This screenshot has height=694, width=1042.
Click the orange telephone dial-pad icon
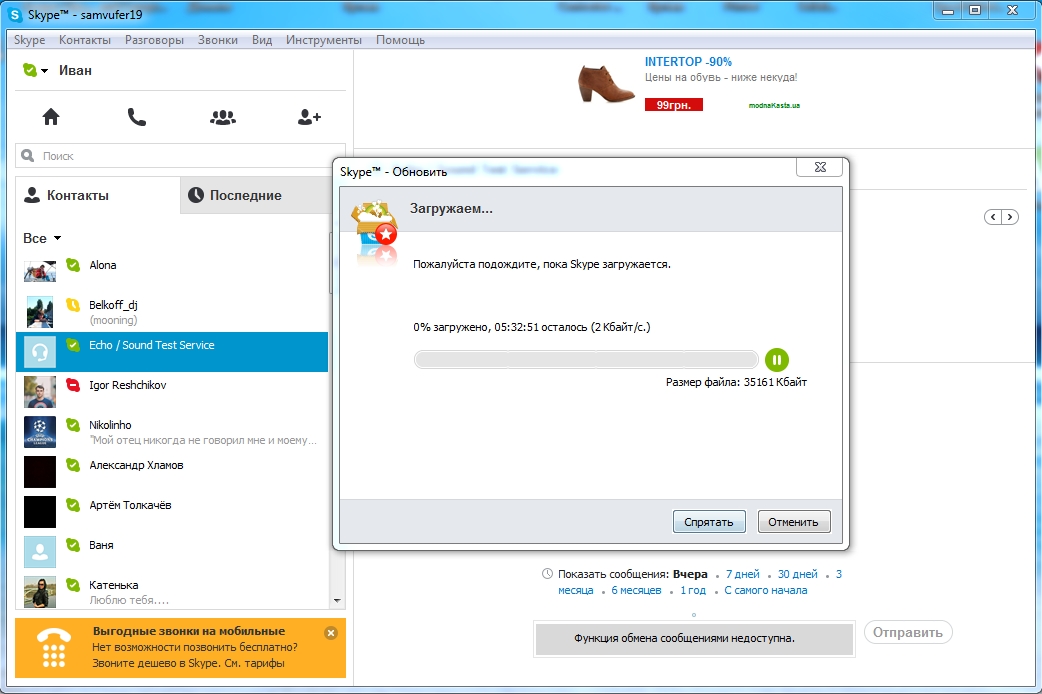(54, 647)
